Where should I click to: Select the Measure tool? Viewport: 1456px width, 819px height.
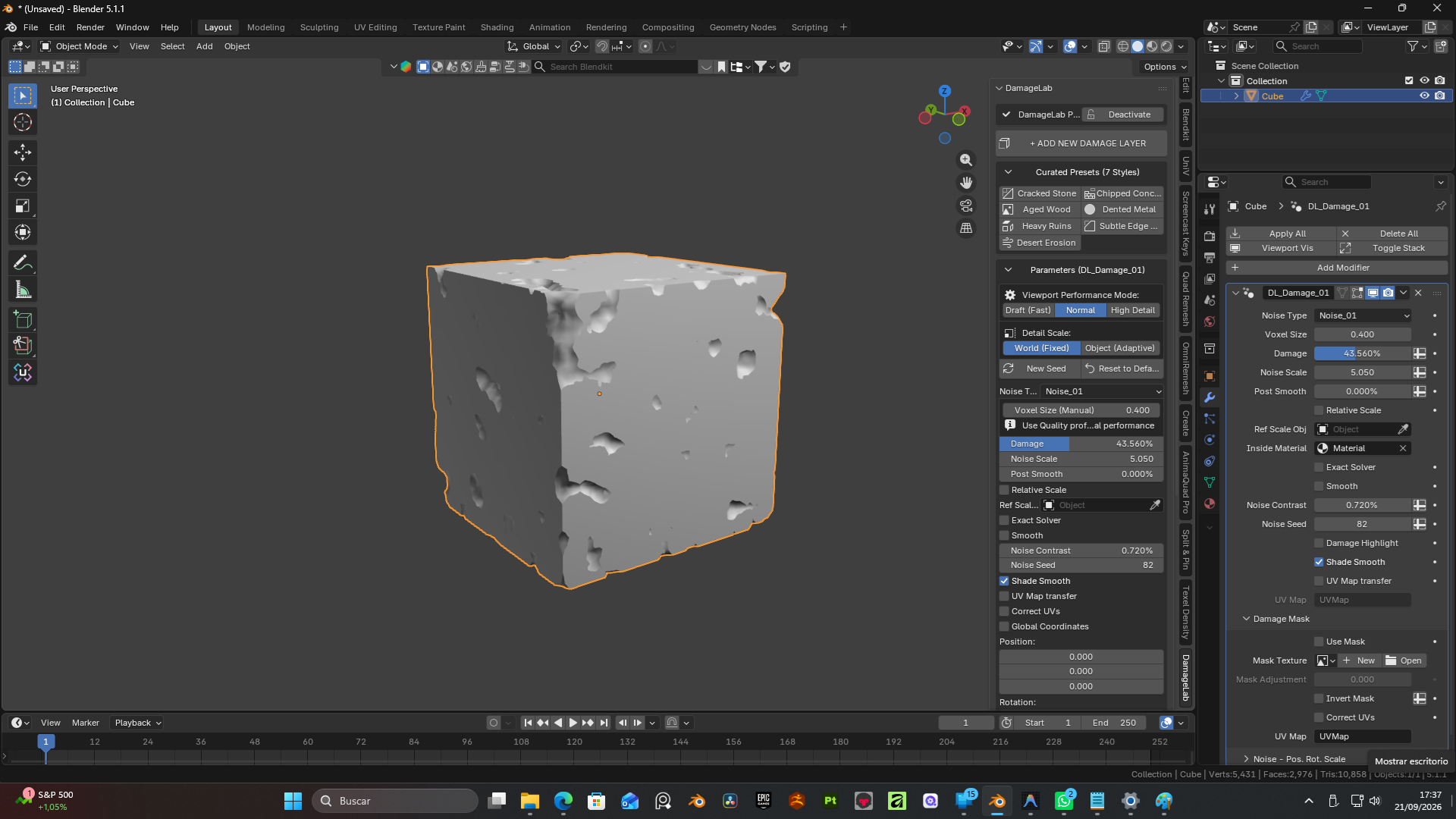point(23,289)
